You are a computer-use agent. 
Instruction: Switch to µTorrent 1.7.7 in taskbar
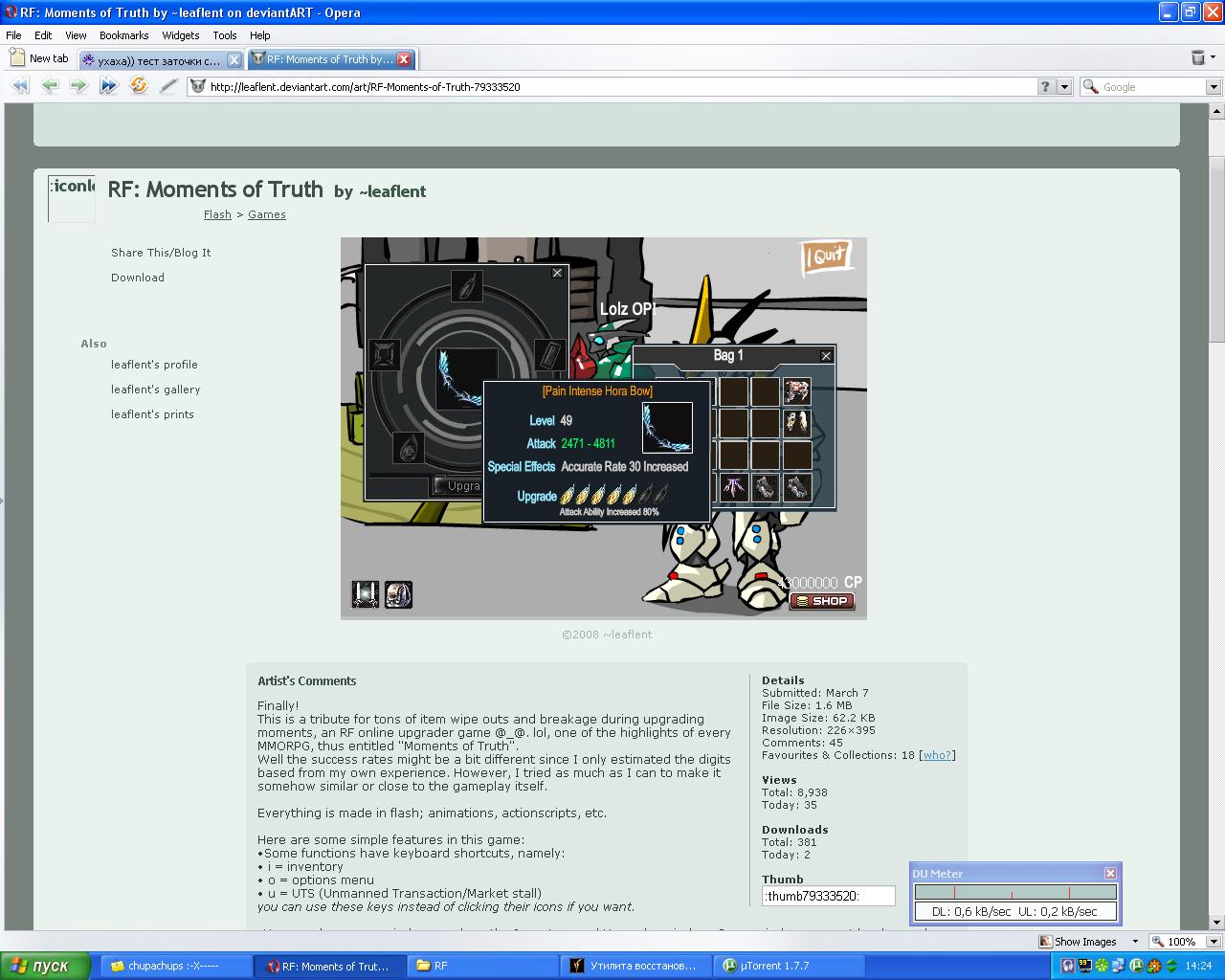(790, 967)
